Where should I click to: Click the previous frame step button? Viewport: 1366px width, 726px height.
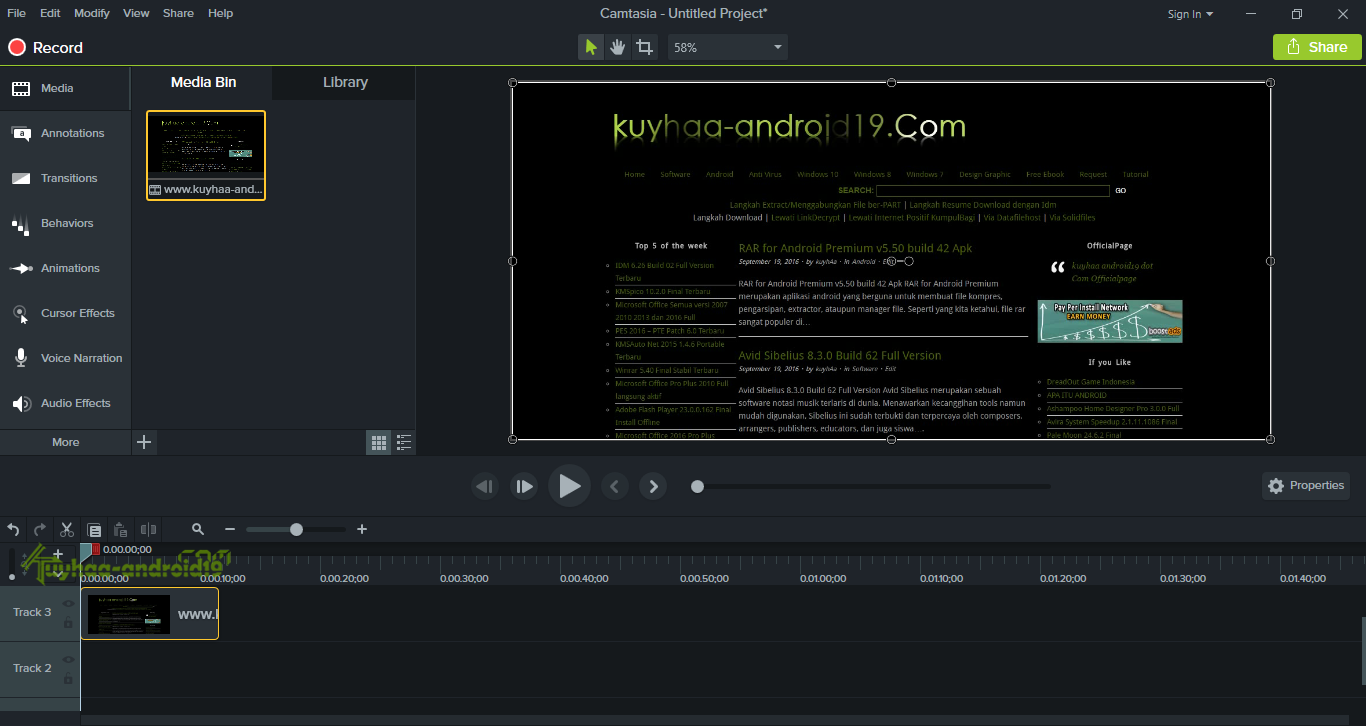click(485, 486)
